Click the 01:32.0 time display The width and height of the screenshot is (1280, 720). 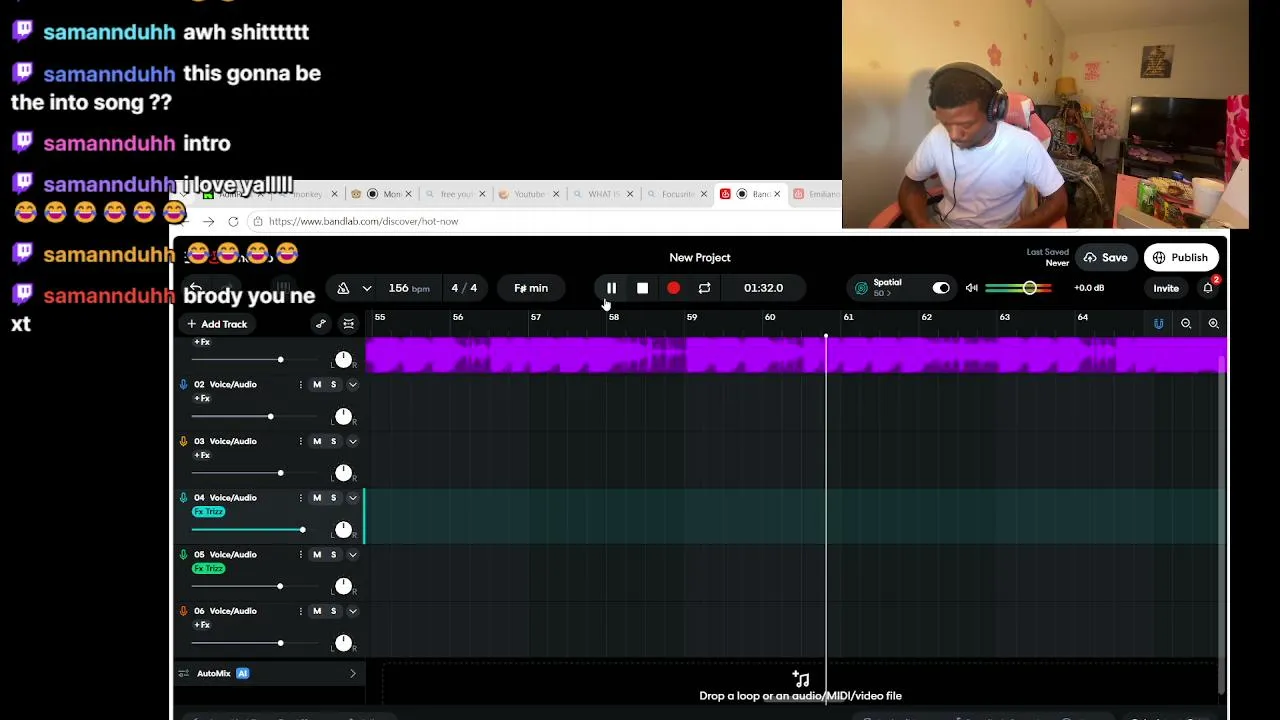[x=763, y=288]
